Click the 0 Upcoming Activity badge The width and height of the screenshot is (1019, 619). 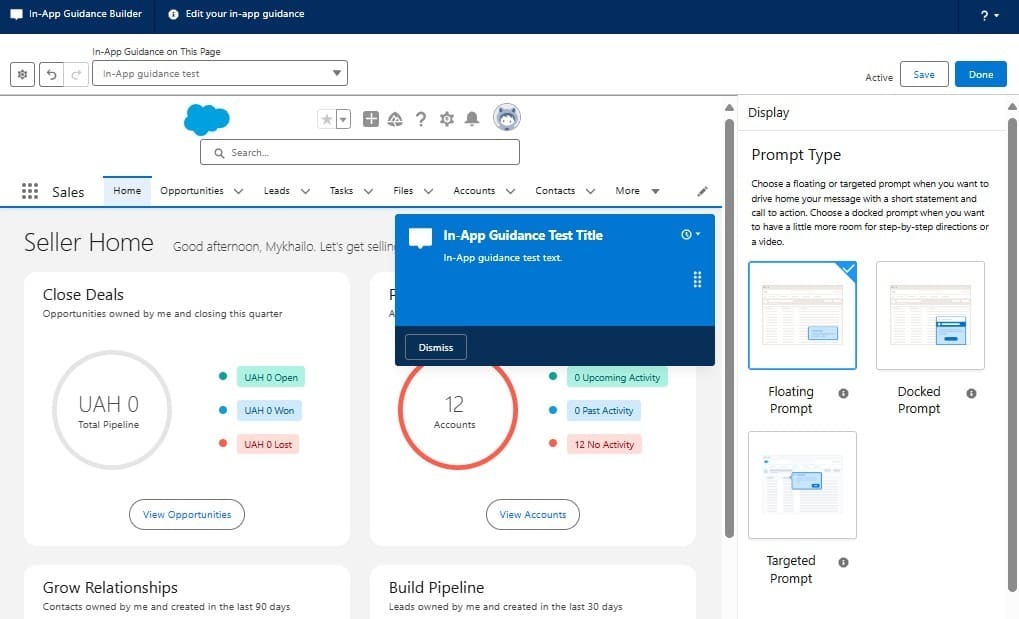pos(617,377)
